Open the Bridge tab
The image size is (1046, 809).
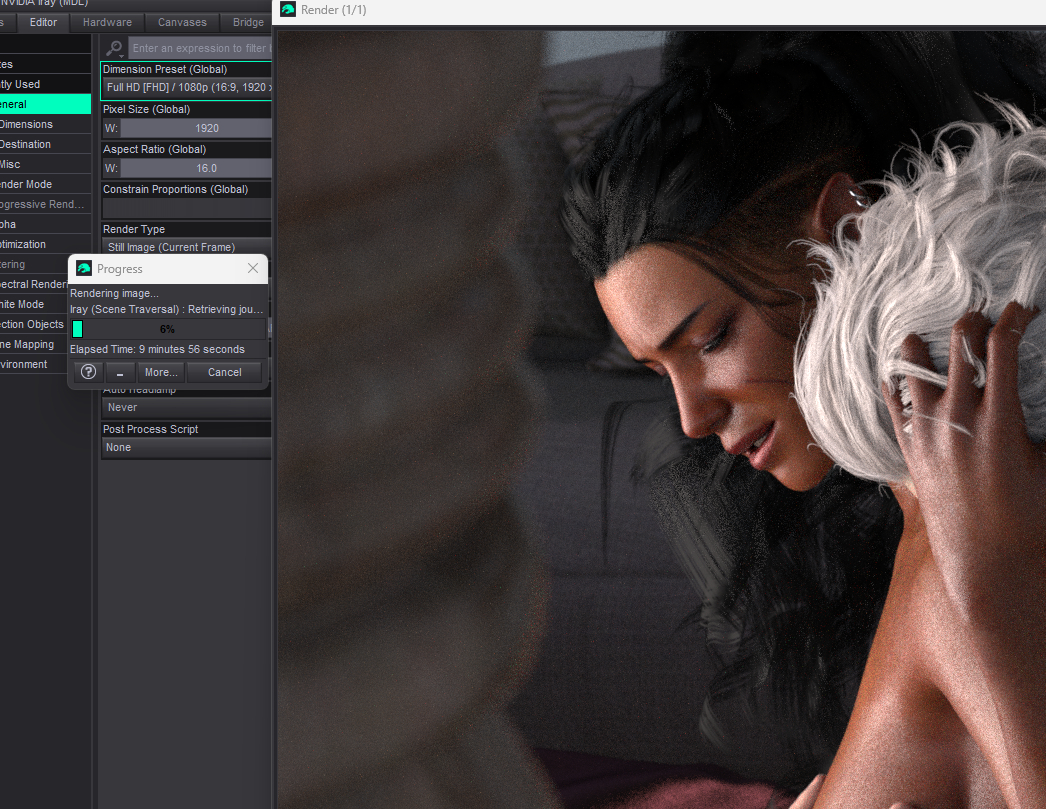coord(248,22)
